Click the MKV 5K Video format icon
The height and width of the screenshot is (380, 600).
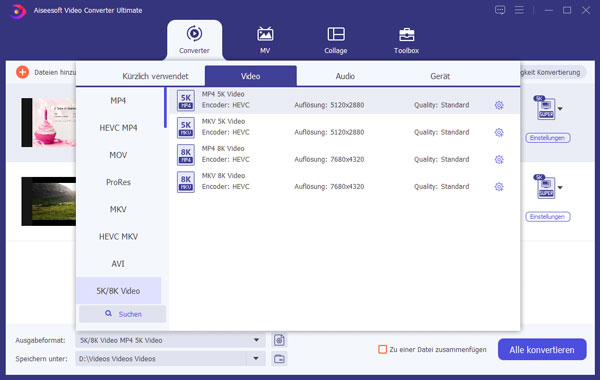click(186, 127)
